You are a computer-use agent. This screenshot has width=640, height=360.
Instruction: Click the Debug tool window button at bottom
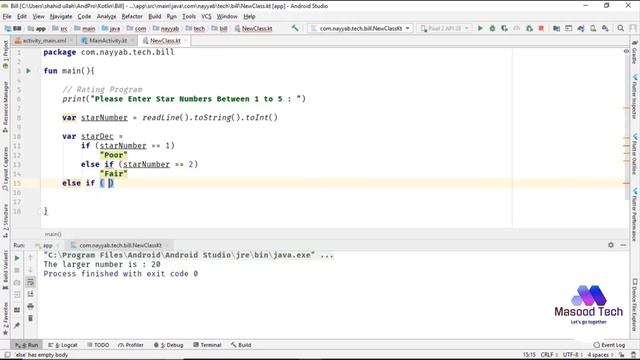(x=169, y=345)
